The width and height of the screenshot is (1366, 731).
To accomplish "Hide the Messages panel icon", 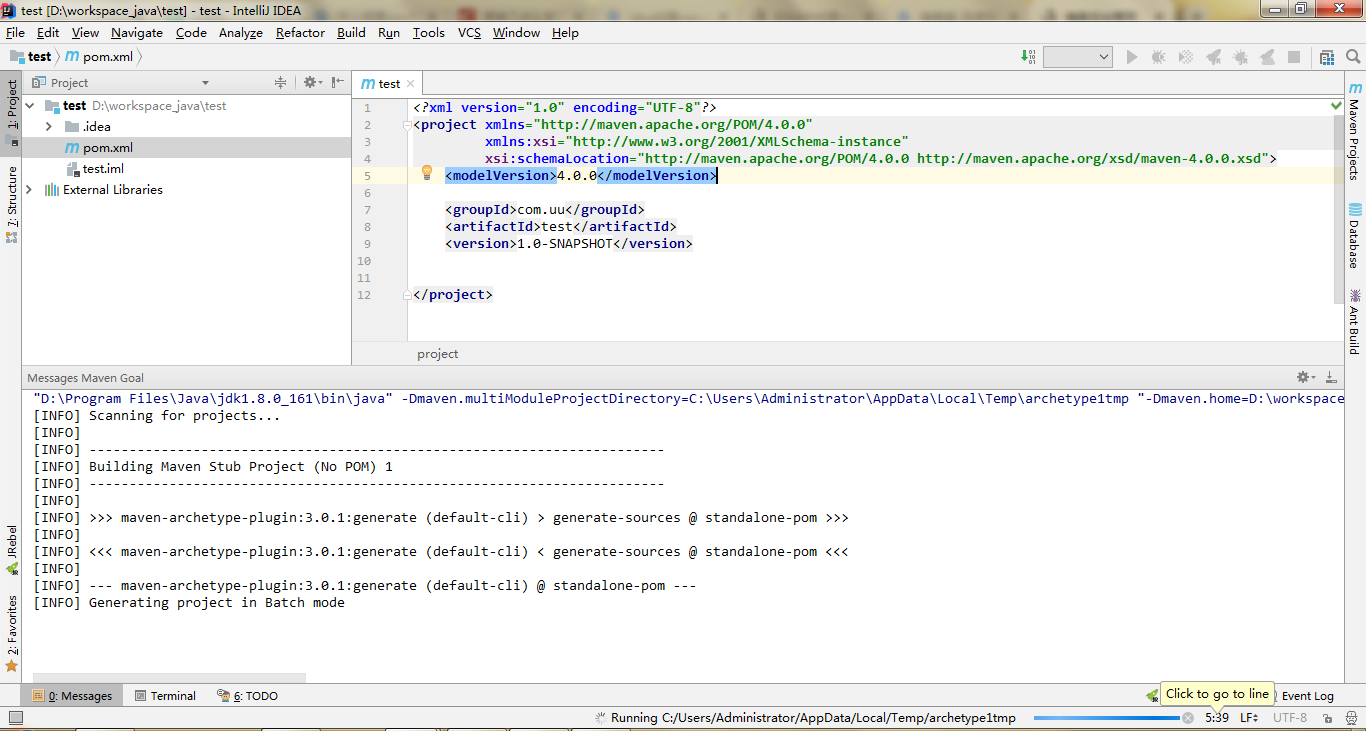I will (x=1331, y=377).
